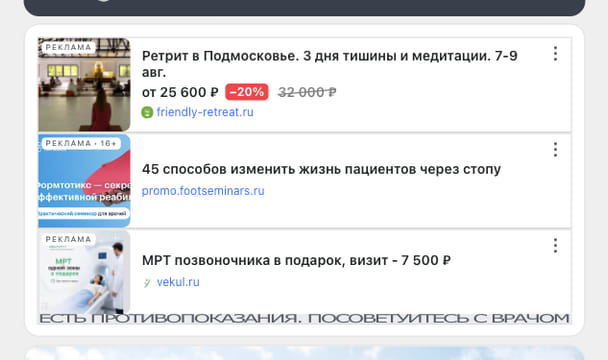Open options menu for the retreat ad
Viewport: 608px width, 360px height.
tap(555, 54)
